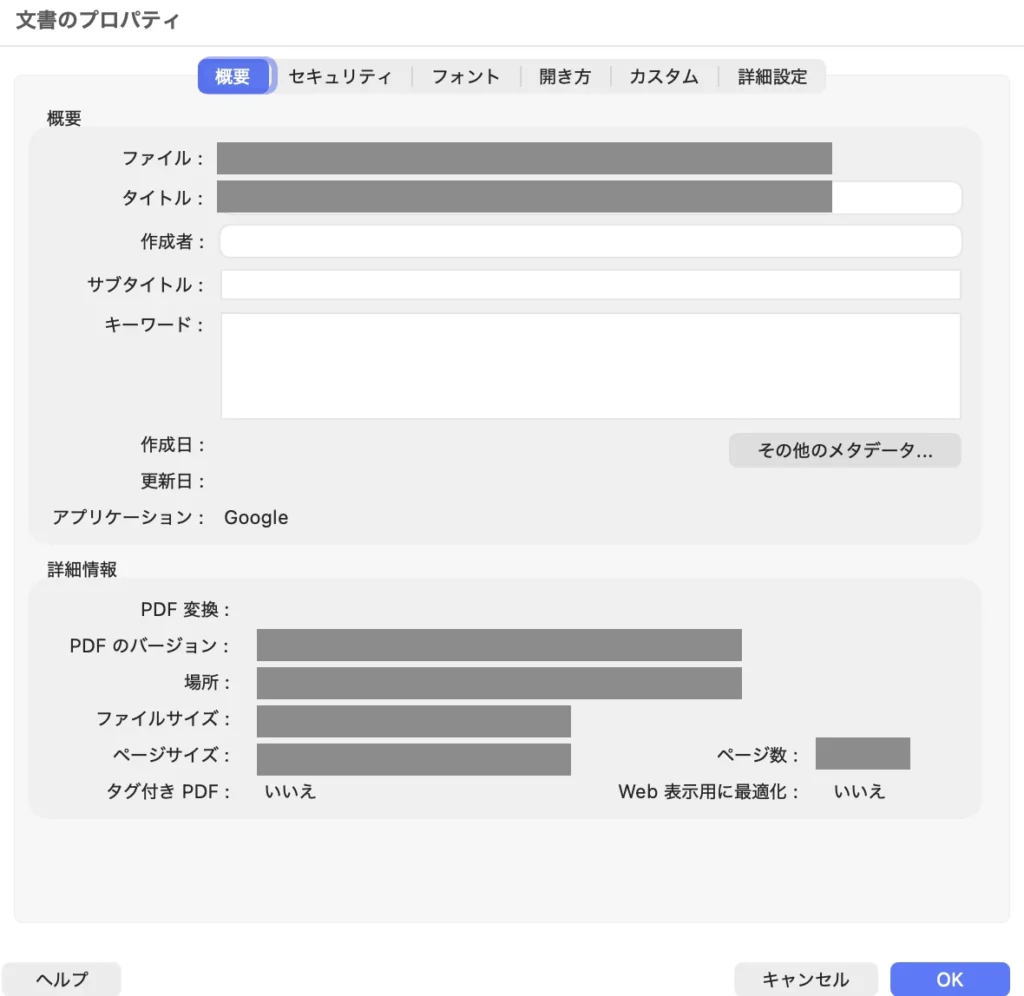Click the ページ数 label
Screen dimensions: 1024x996
click(x=758, y=755)
